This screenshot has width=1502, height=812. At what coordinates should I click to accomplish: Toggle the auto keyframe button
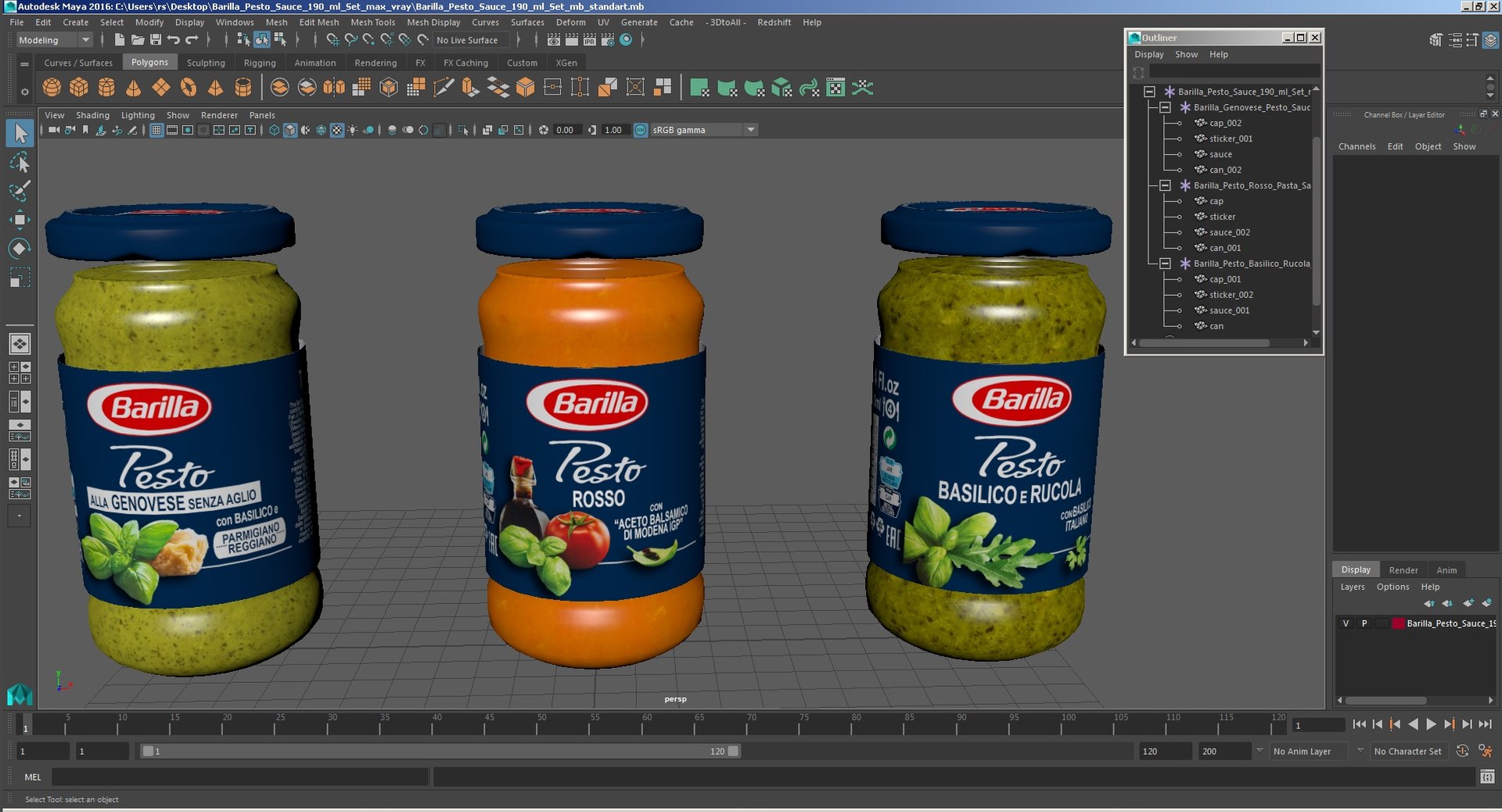(x=1462, y=751)
